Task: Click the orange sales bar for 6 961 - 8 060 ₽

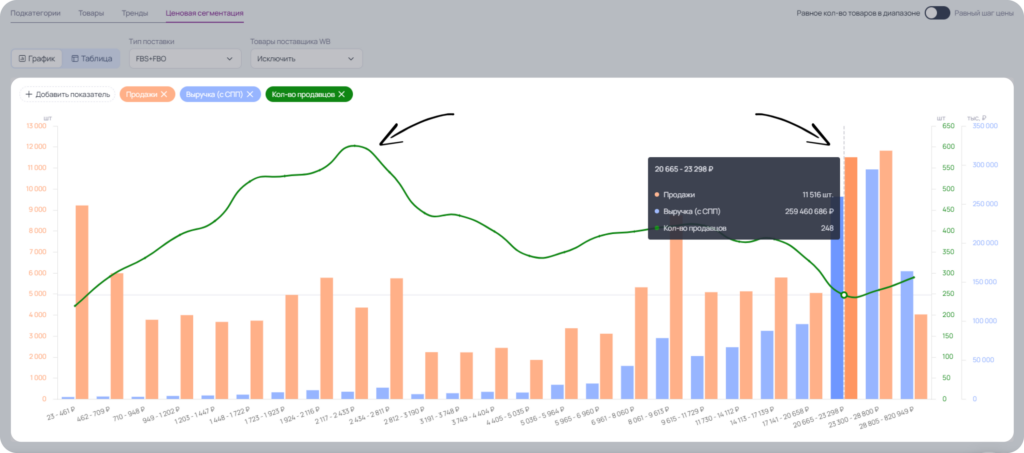Action: (641, 343)
